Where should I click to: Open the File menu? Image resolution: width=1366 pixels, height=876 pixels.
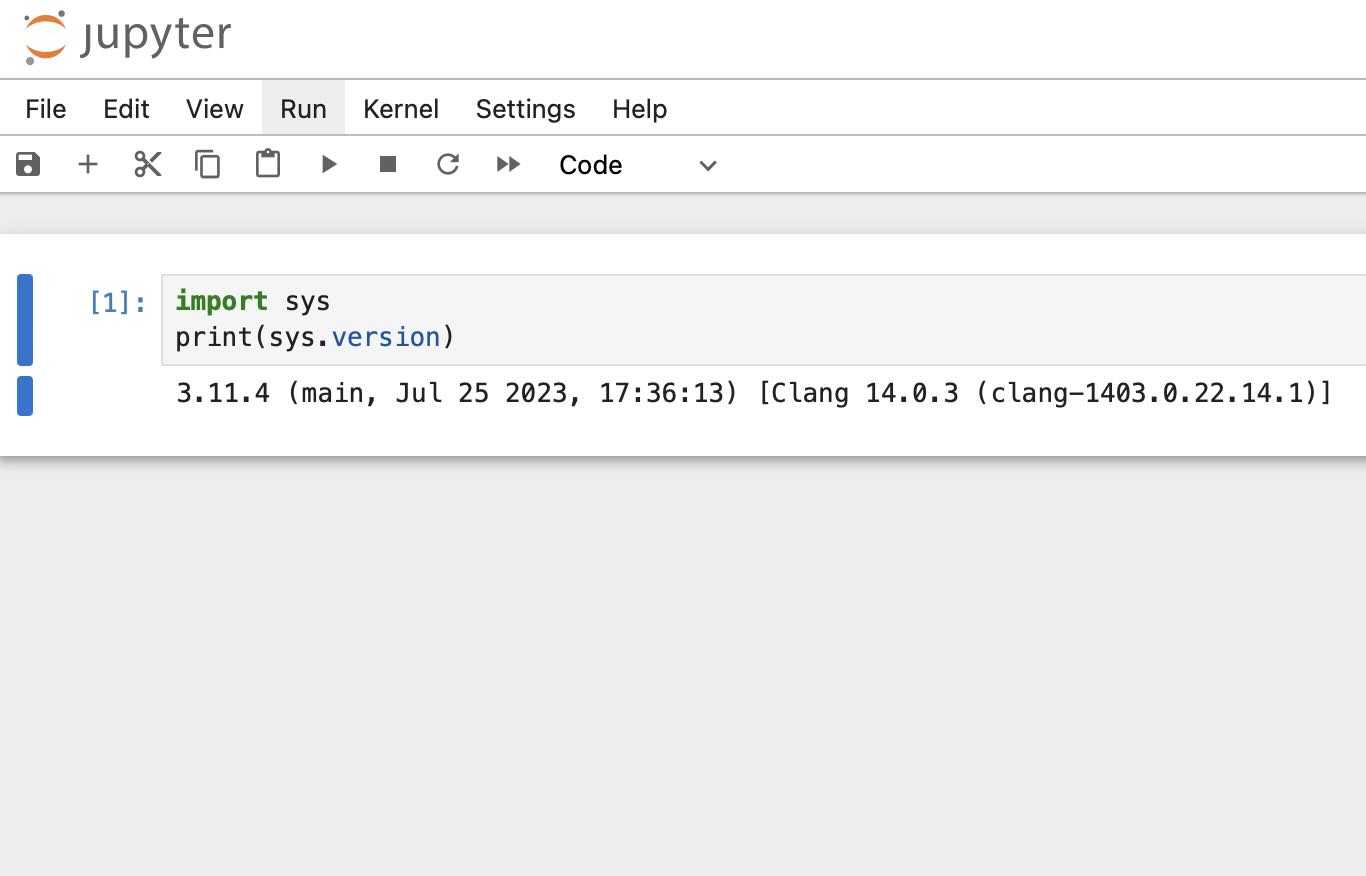[x=45, y=109]
